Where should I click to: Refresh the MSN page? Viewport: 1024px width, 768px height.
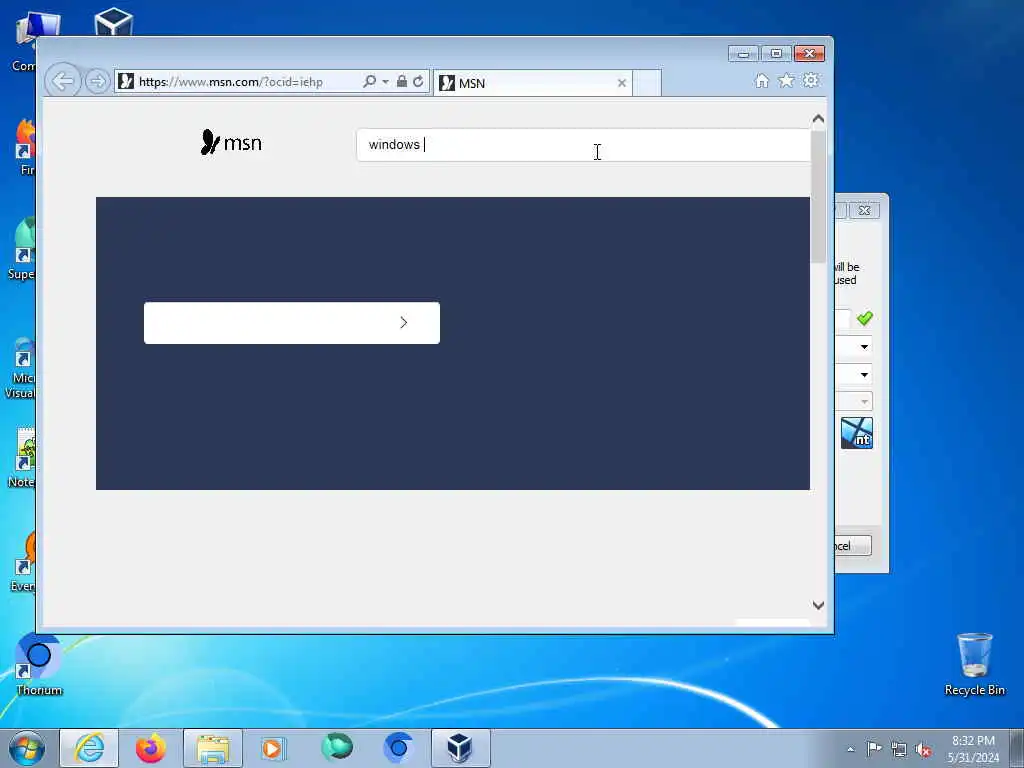click(x=418, y=82)
